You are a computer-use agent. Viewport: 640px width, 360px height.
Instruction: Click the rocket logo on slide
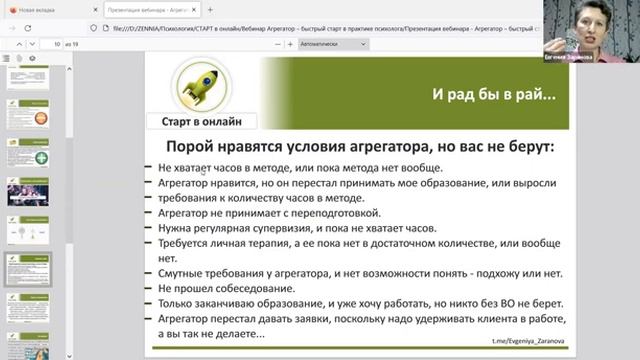click(x=202, y=87)
